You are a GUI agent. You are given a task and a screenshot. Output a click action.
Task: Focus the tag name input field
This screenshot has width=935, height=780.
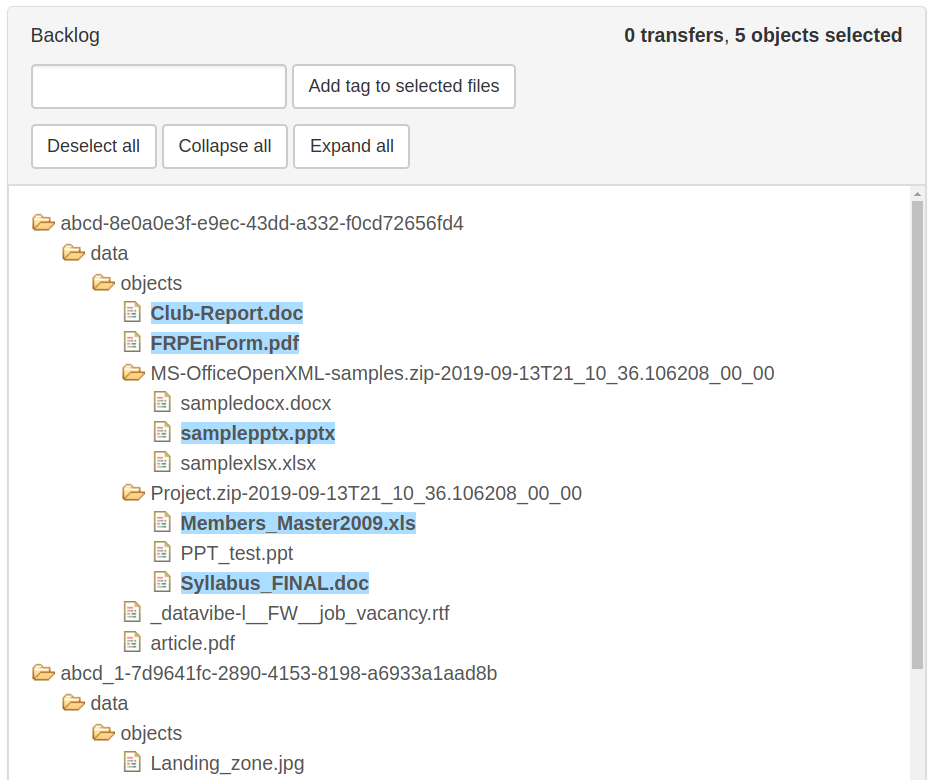coord(159,87)
